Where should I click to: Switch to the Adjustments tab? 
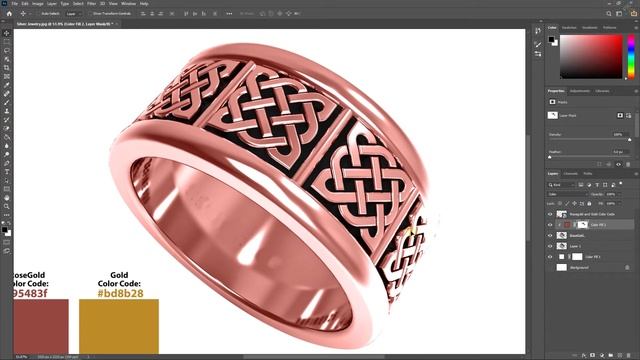[580, 91]
